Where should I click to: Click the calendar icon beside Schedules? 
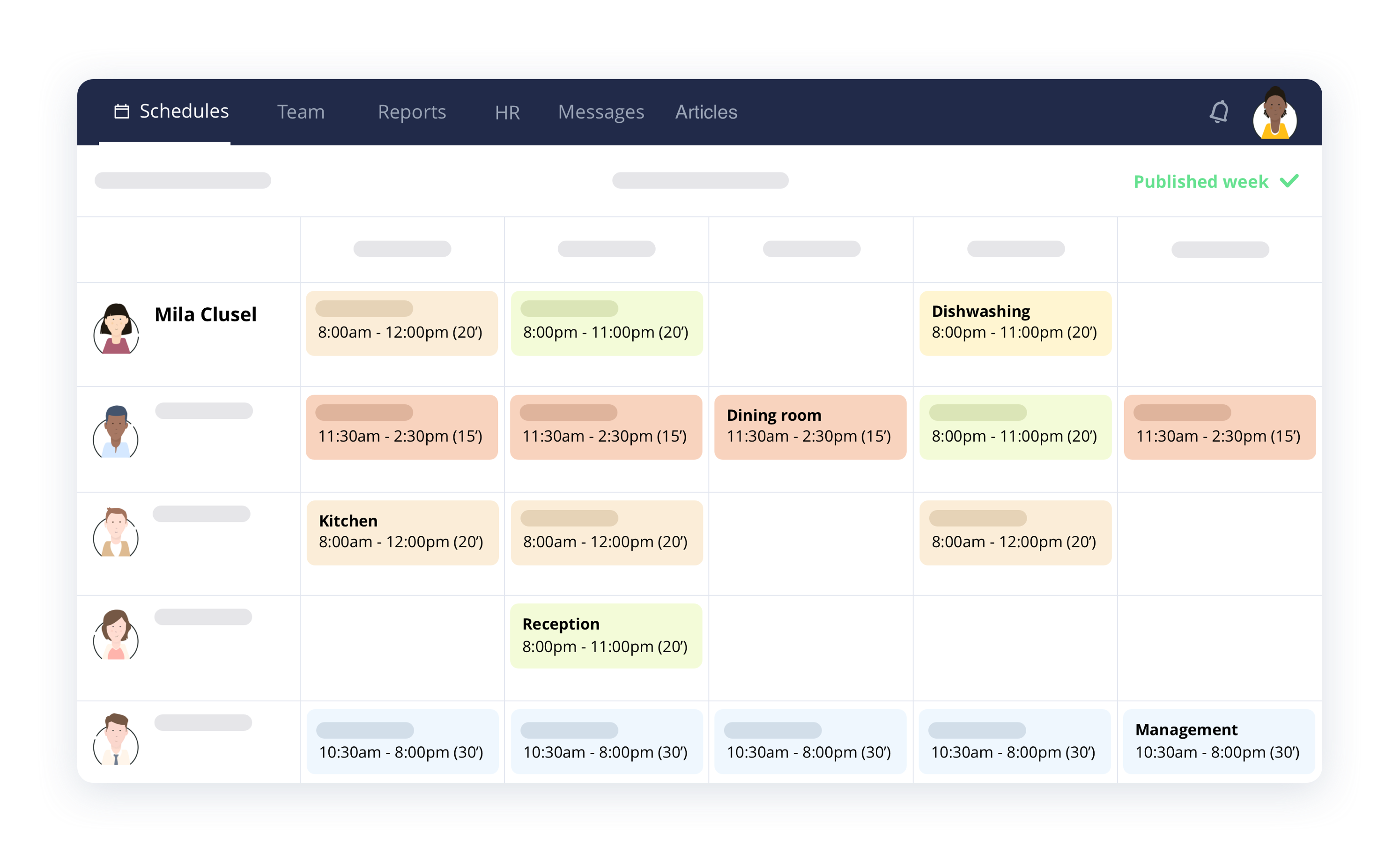click(x=121, y=111)
